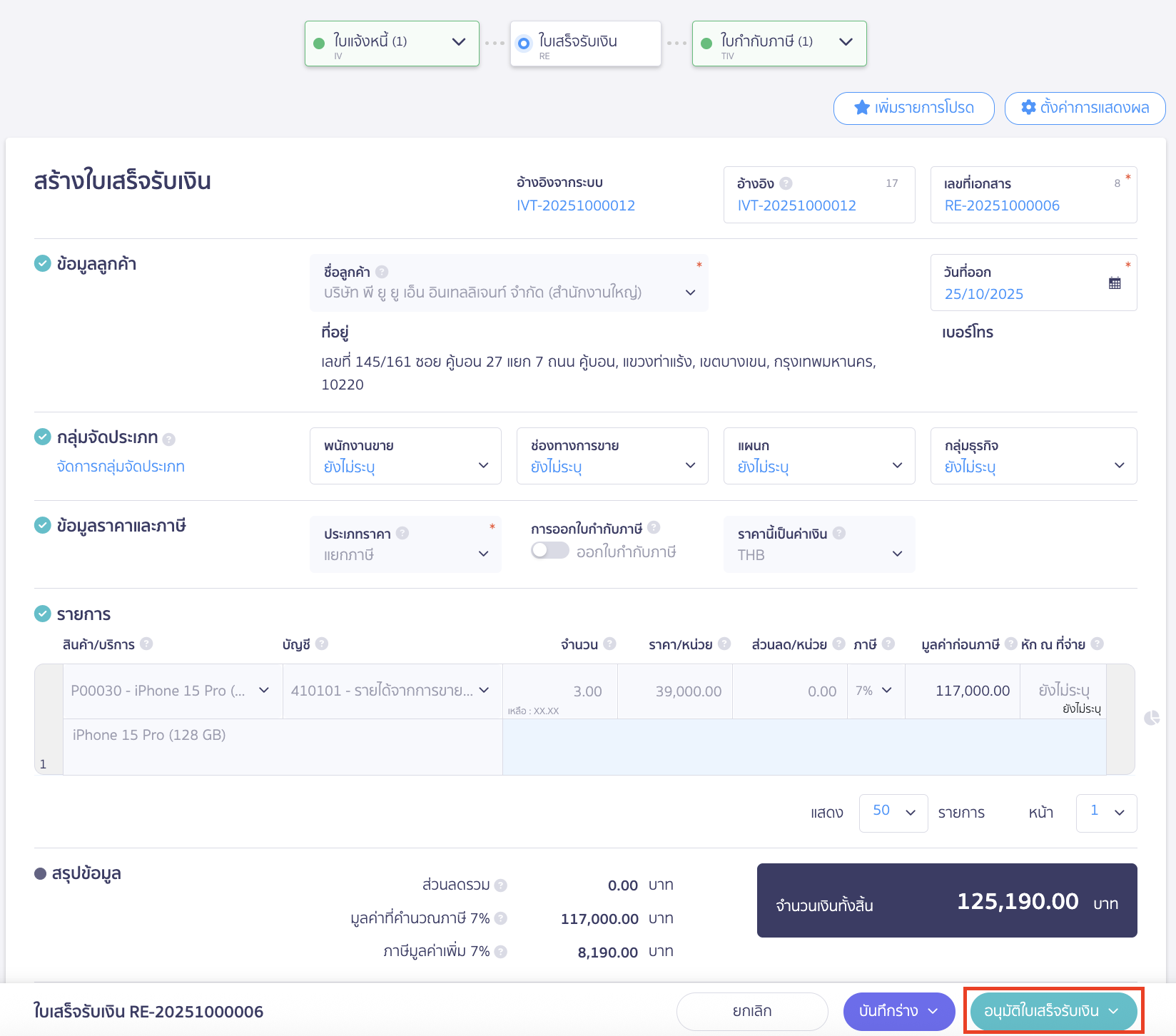Click the help icon next to ส่วนลดรวม
The width and height of the screenshot is (1176, 1036).
tap(501, 885)
